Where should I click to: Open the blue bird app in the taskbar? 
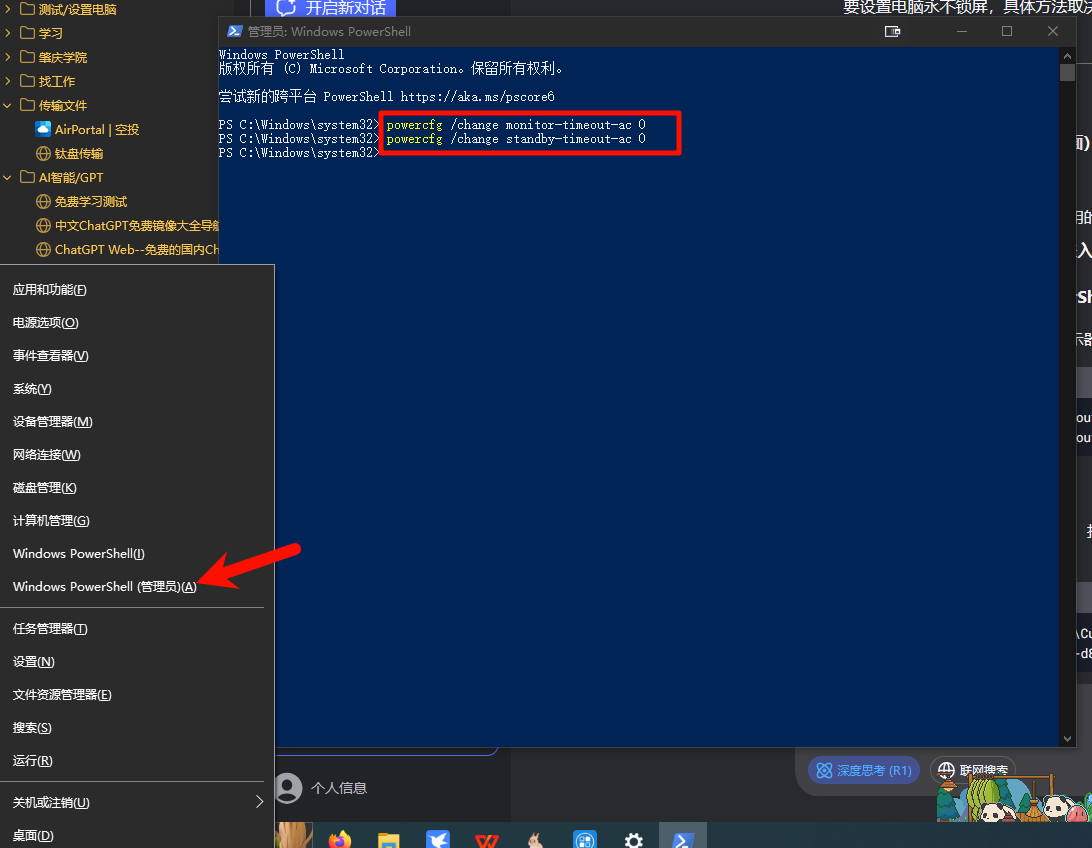click(x=438, y=840)
